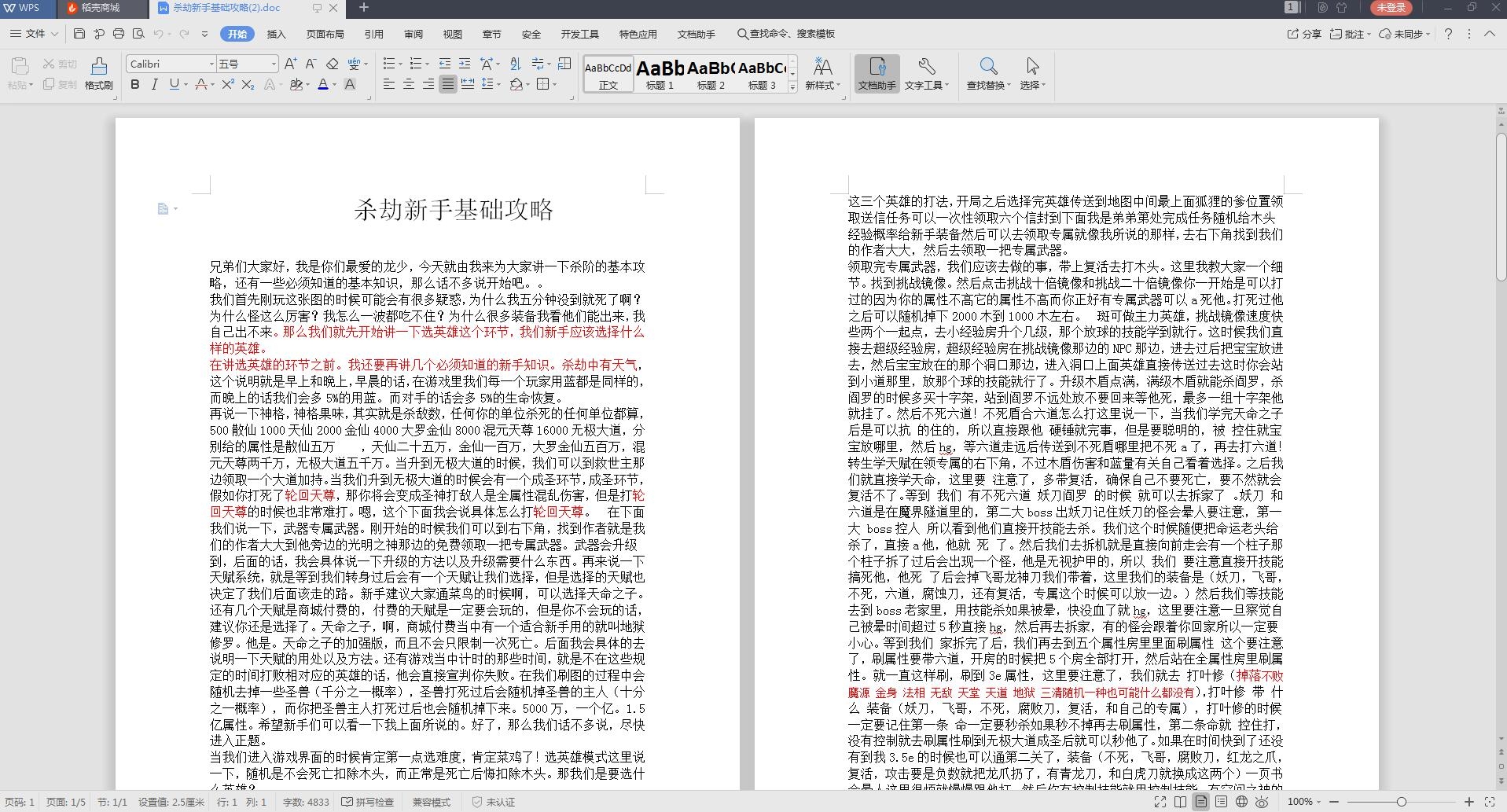This screenshot has height=812, width=1507.
Task: Open the Calibri font name dropdown
Action: point(211,64)
